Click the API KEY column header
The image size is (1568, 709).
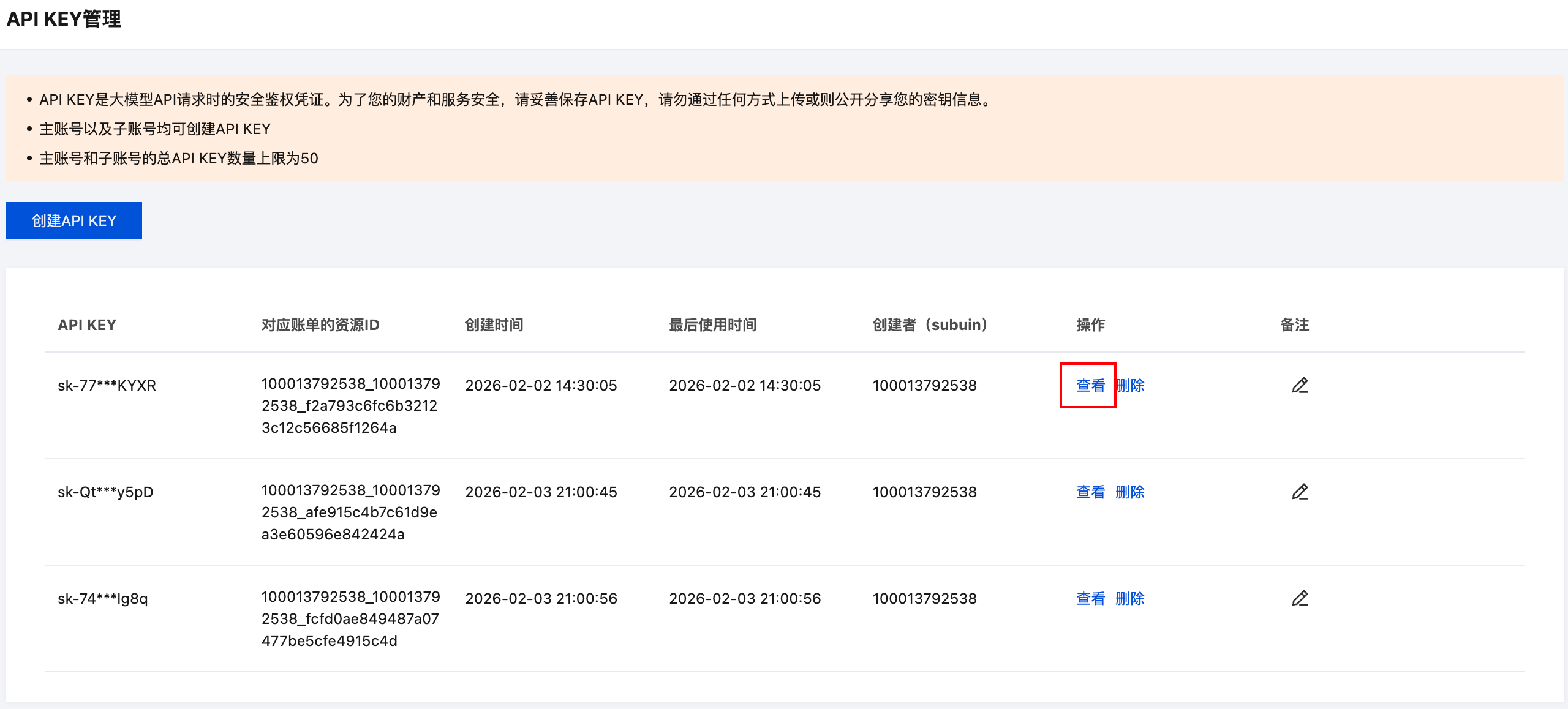click(87, 324)
